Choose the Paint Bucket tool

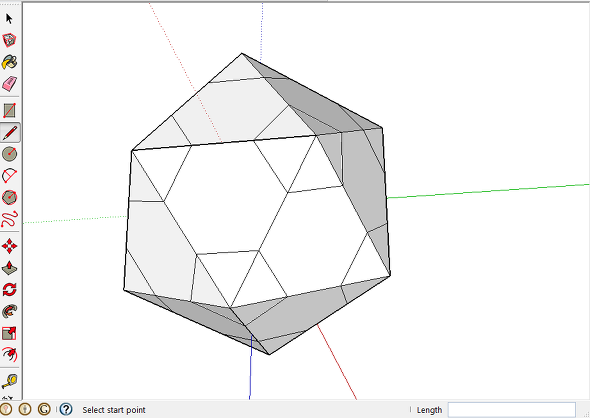[x=9, y=62]
